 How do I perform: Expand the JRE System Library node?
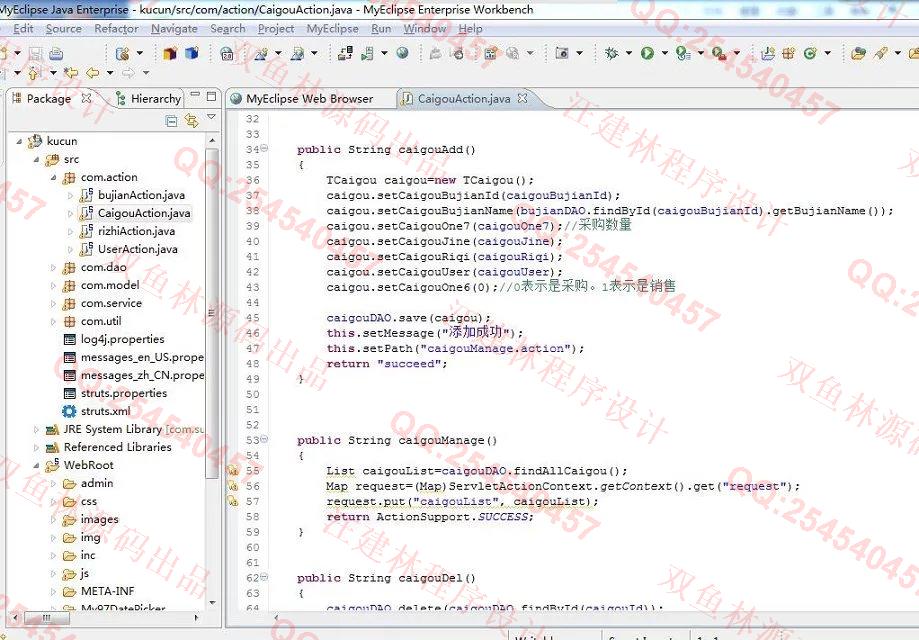36,430
